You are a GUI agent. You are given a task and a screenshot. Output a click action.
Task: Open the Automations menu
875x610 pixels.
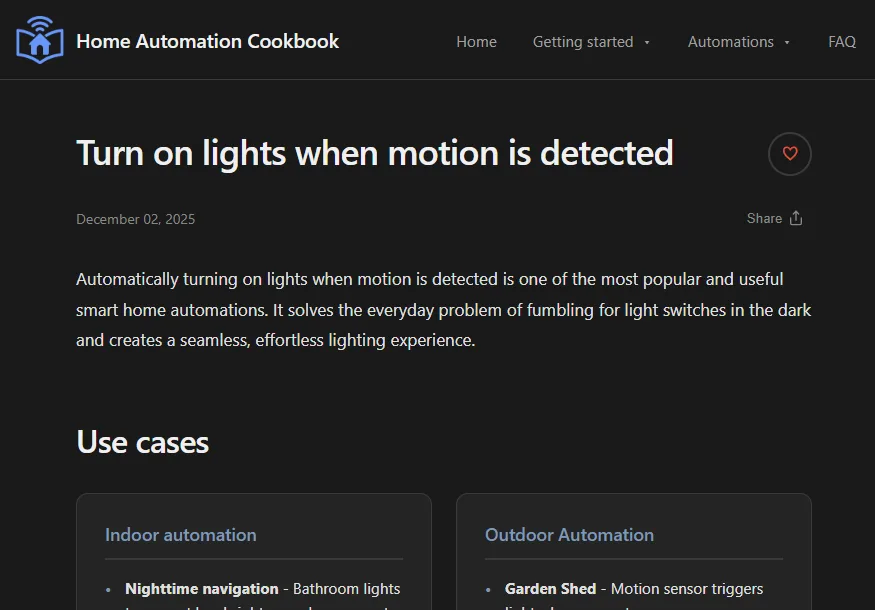click(x=730, y=42)
